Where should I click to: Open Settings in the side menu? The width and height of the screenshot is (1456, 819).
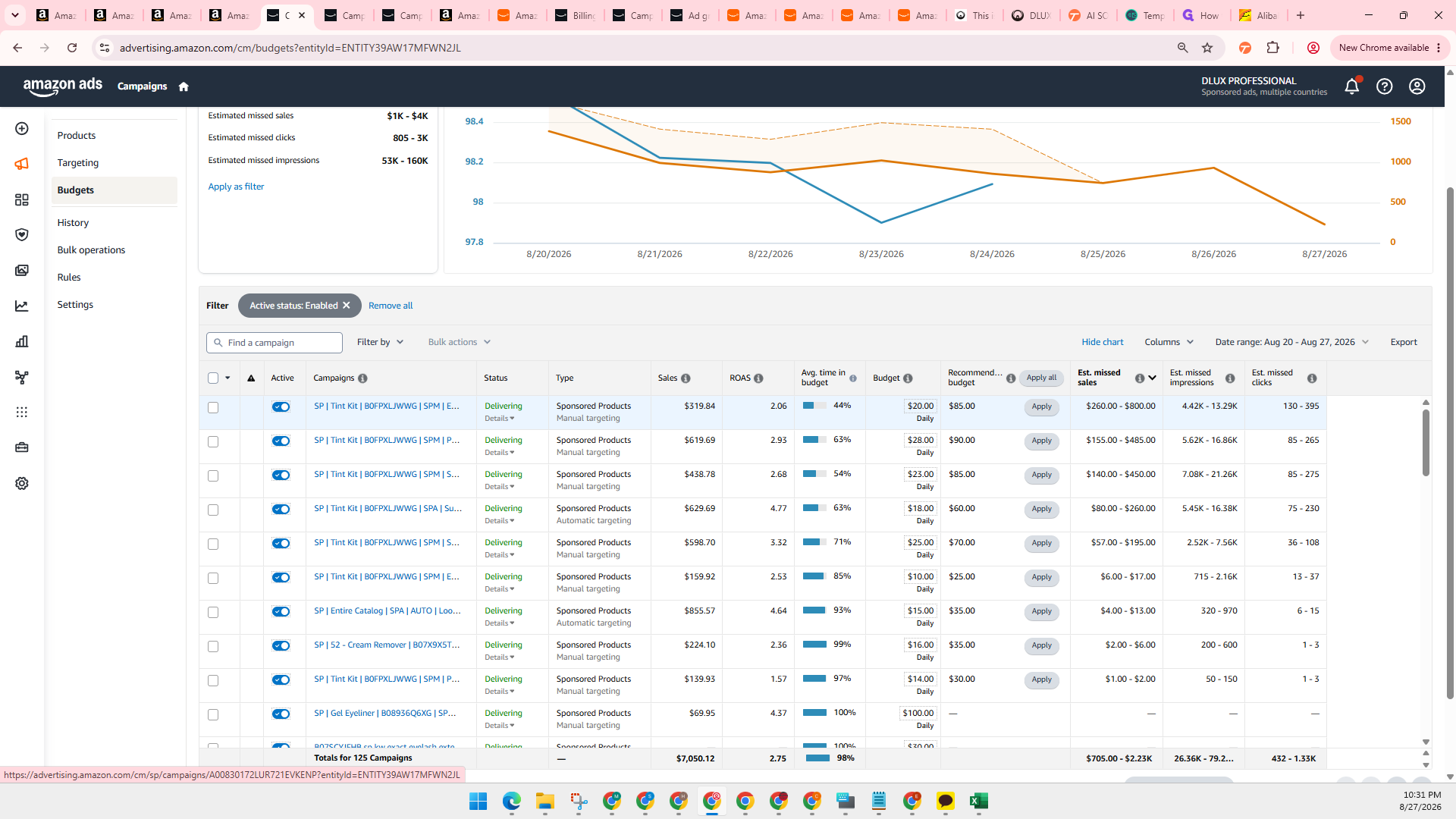pyautogui.click(x=75, y=305)
